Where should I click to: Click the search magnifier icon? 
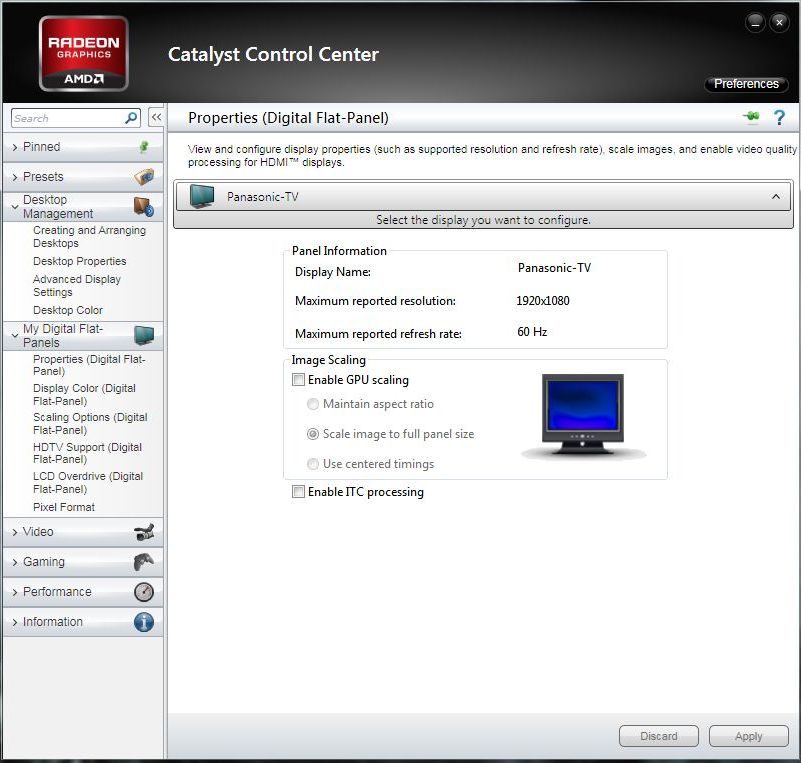click(131, 118)
